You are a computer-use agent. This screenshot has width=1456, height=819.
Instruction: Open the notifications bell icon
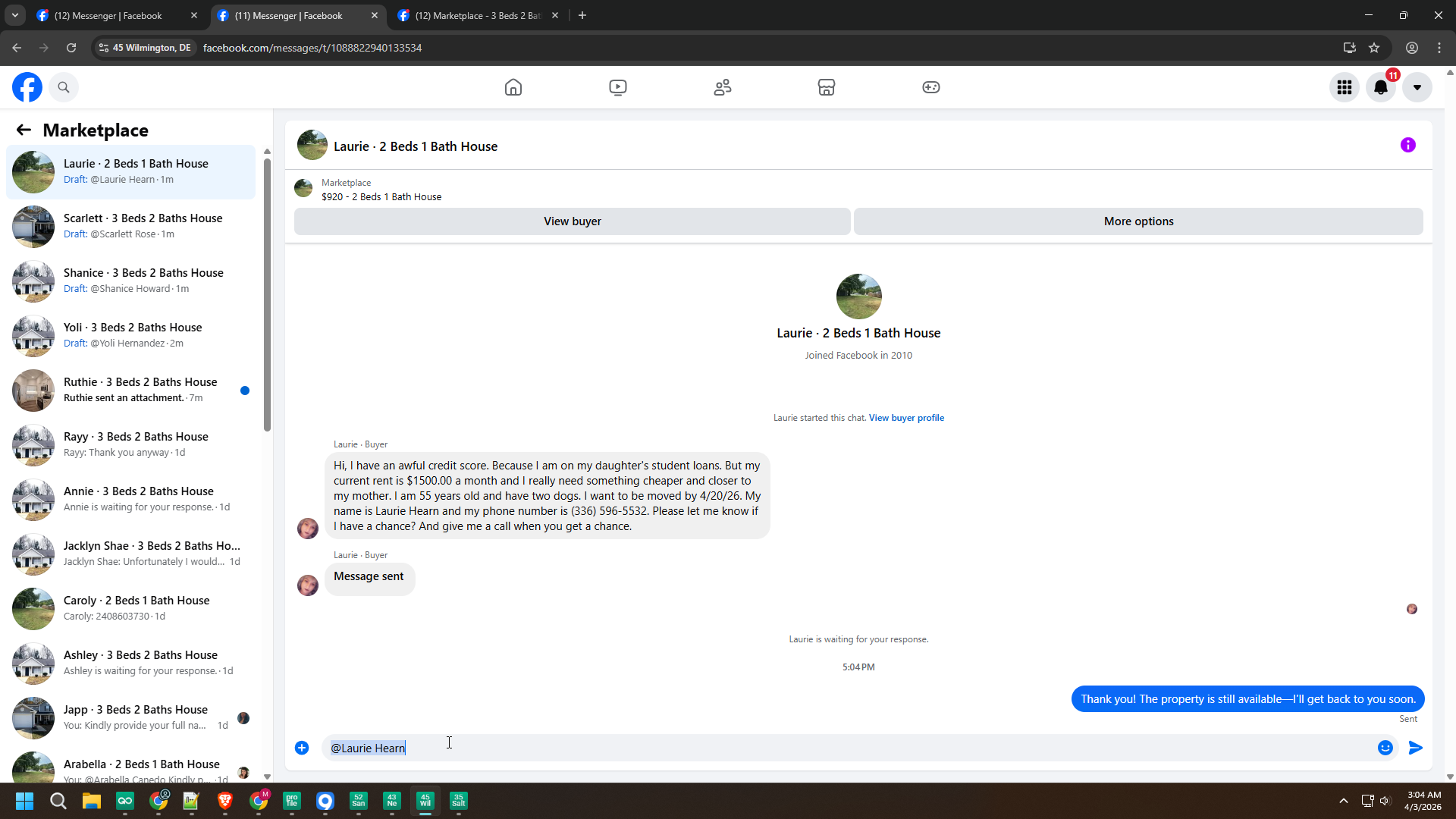coord(1381,87)
